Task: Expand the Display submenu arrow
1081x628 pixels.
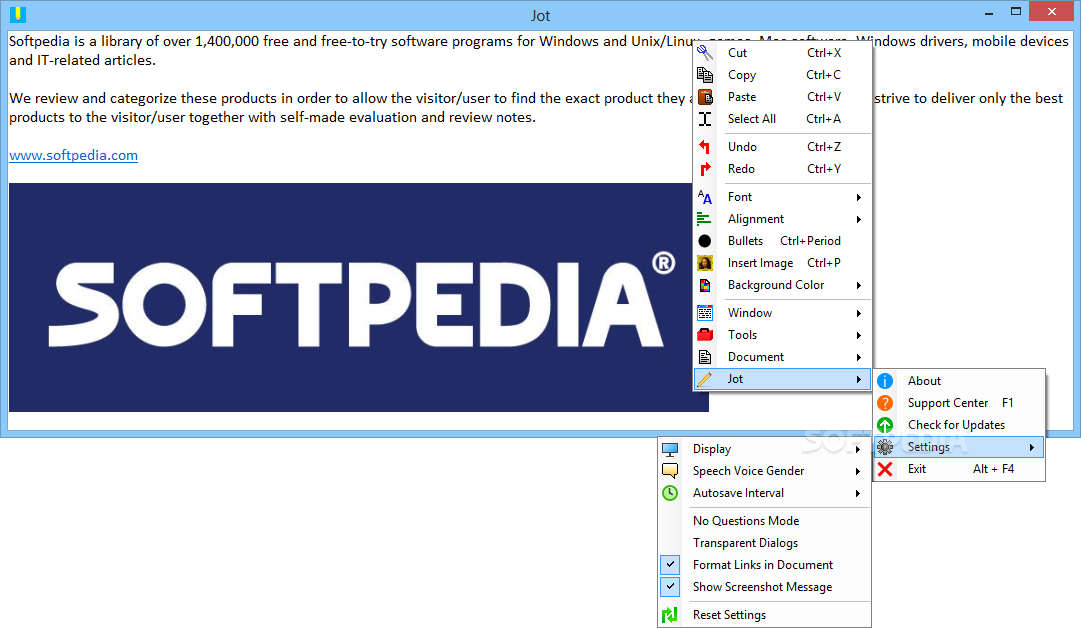Action: pyautogui.click(x=858, y=449)
